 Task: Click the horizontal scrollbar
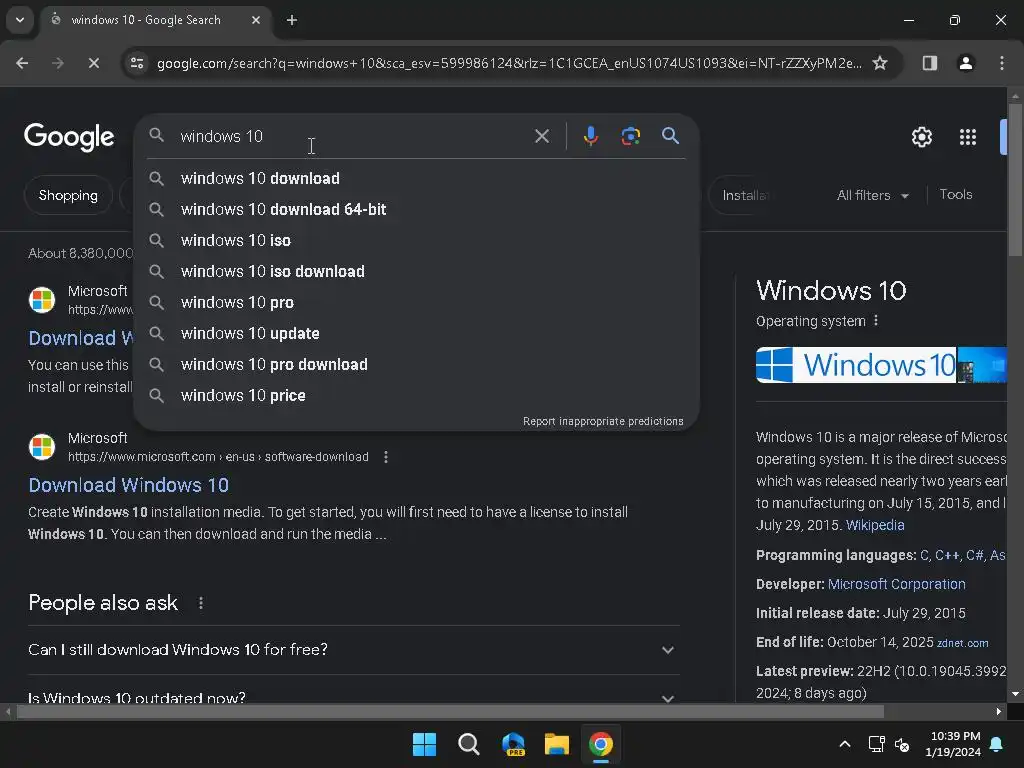(x=449, y=711)
